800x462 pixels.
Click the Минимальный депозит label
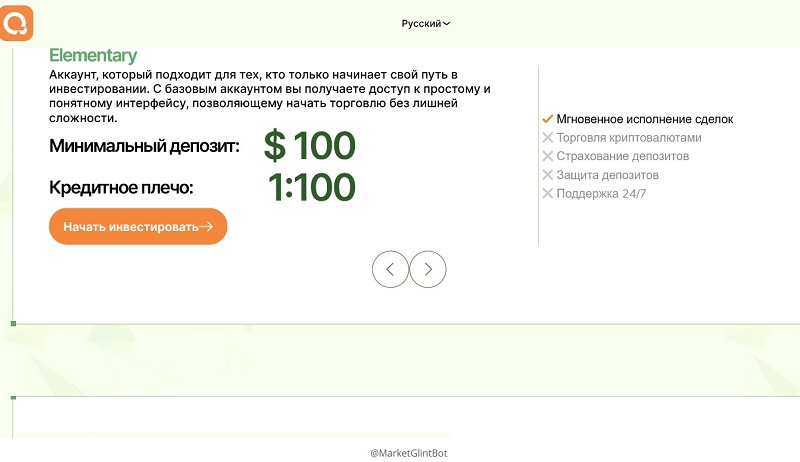144,146
